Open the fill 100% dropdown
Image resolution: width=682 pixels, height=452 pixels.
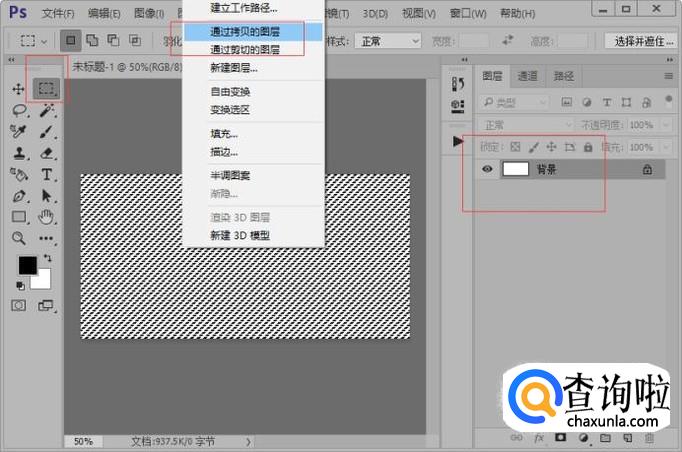665,147
